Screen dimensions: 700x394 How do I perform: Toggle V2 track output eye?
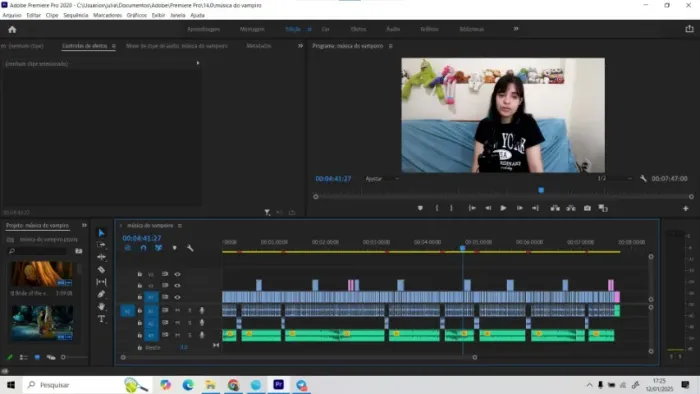[177, 286]
